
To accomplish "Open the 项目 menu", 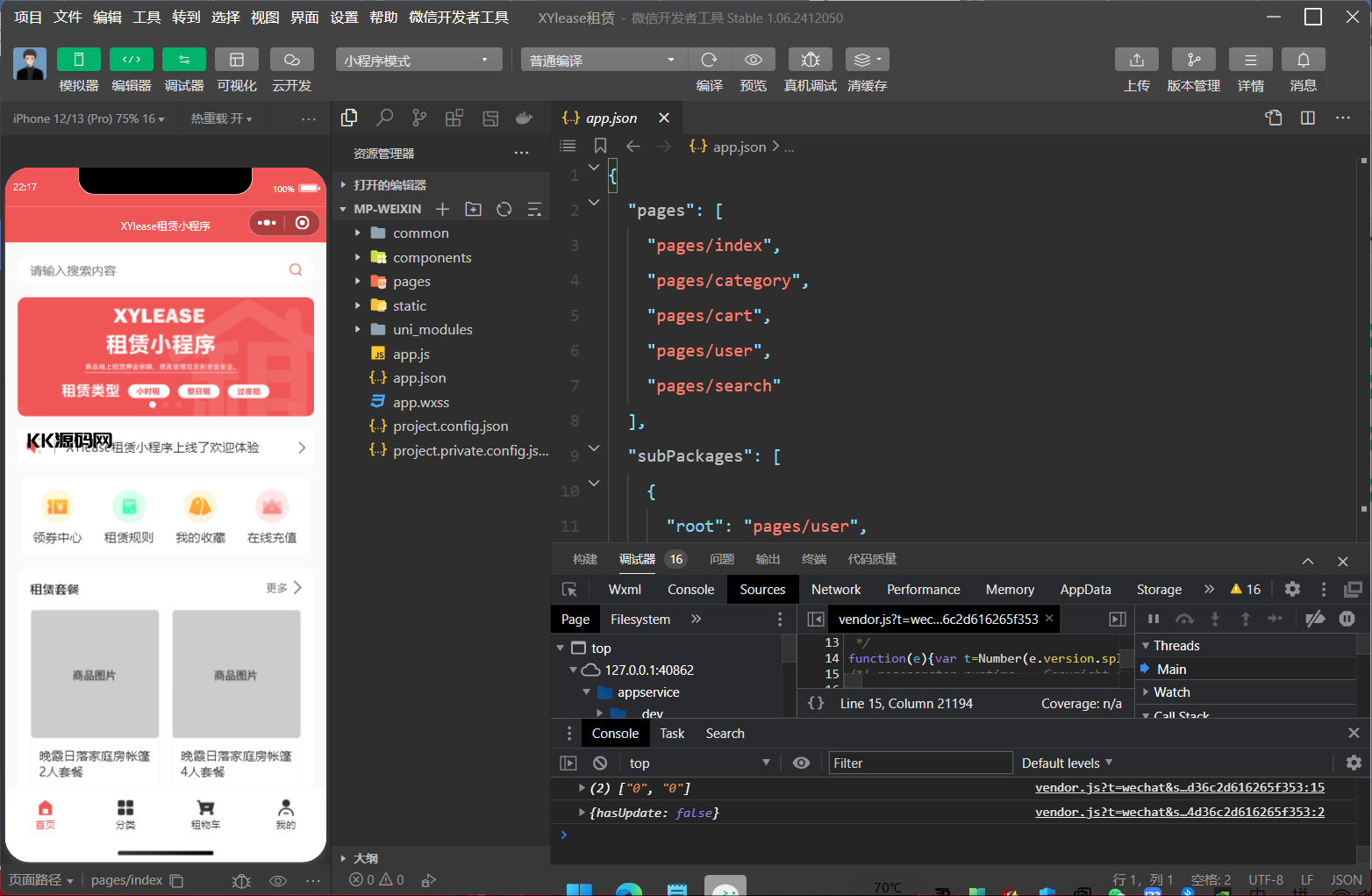I will [x=28, y=18].
